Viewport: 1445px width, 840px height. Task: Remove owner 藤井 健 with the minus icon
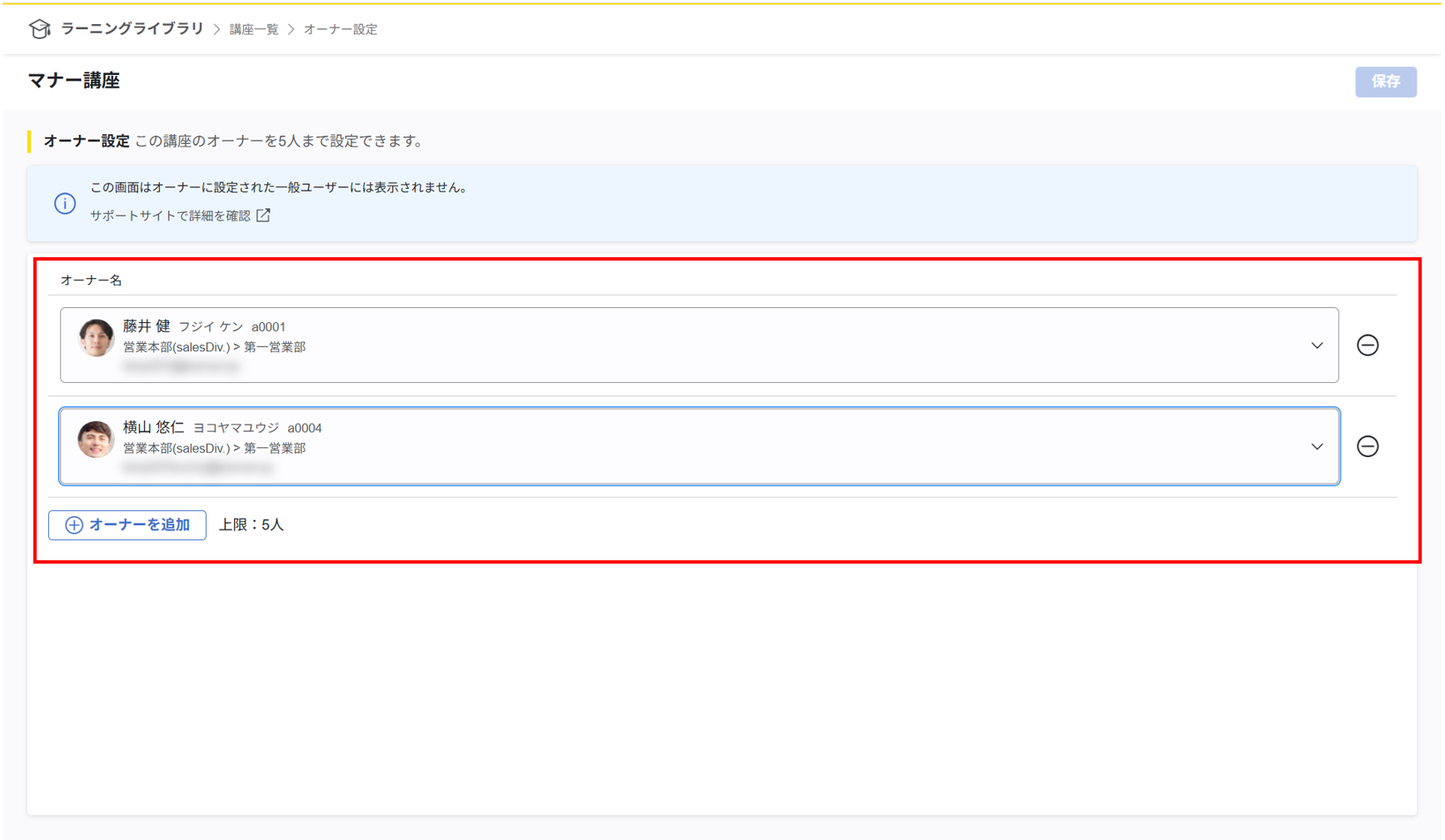(x=1368, y=345)
